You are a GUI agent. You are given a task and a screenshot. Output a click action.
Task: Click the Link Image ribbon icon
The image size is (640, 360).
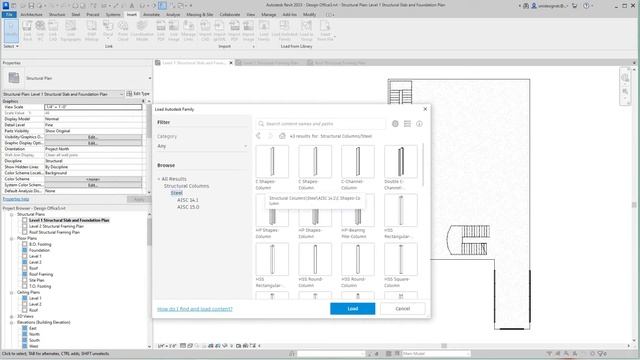tap(173, 31)
